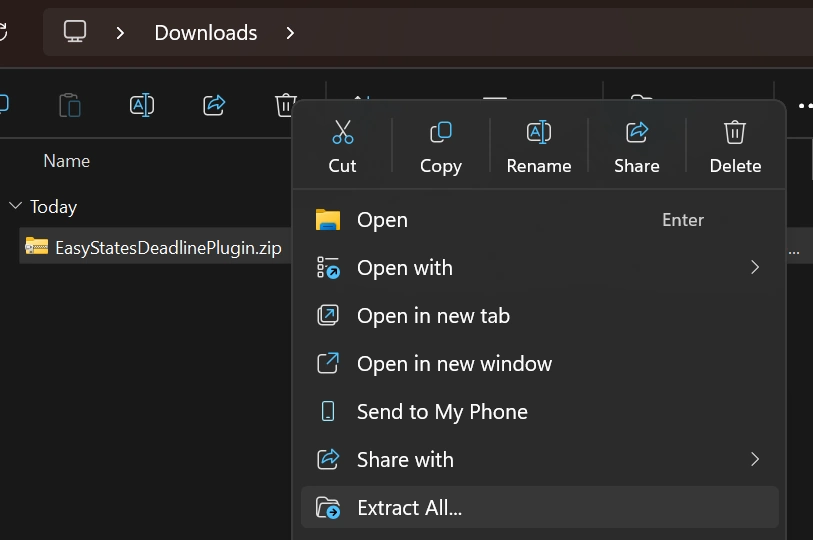Choose Open in new tab
The width and height of the screenshot is (813, 540).
[433, 316]
